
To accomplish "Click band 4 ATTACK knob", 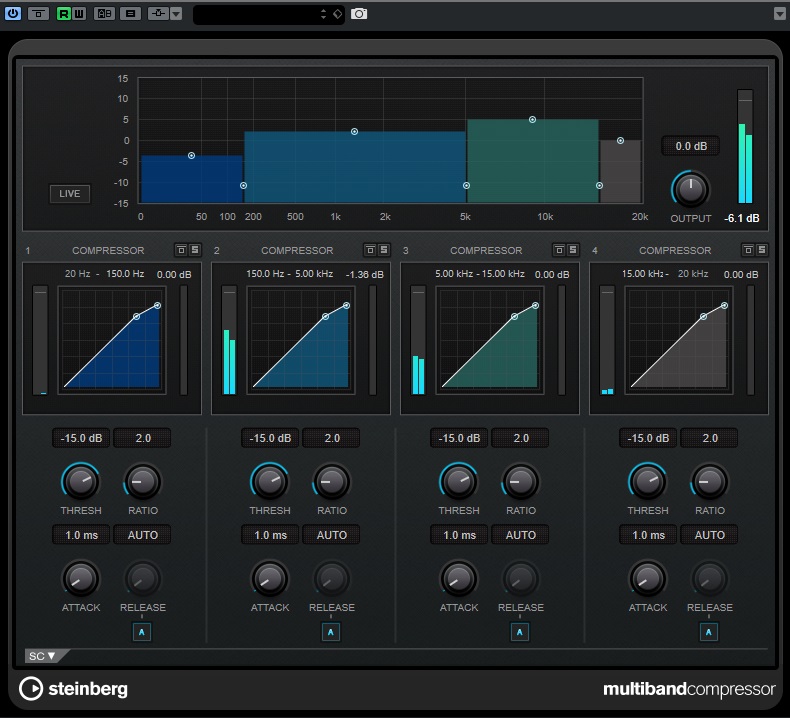I will [647, 579].
